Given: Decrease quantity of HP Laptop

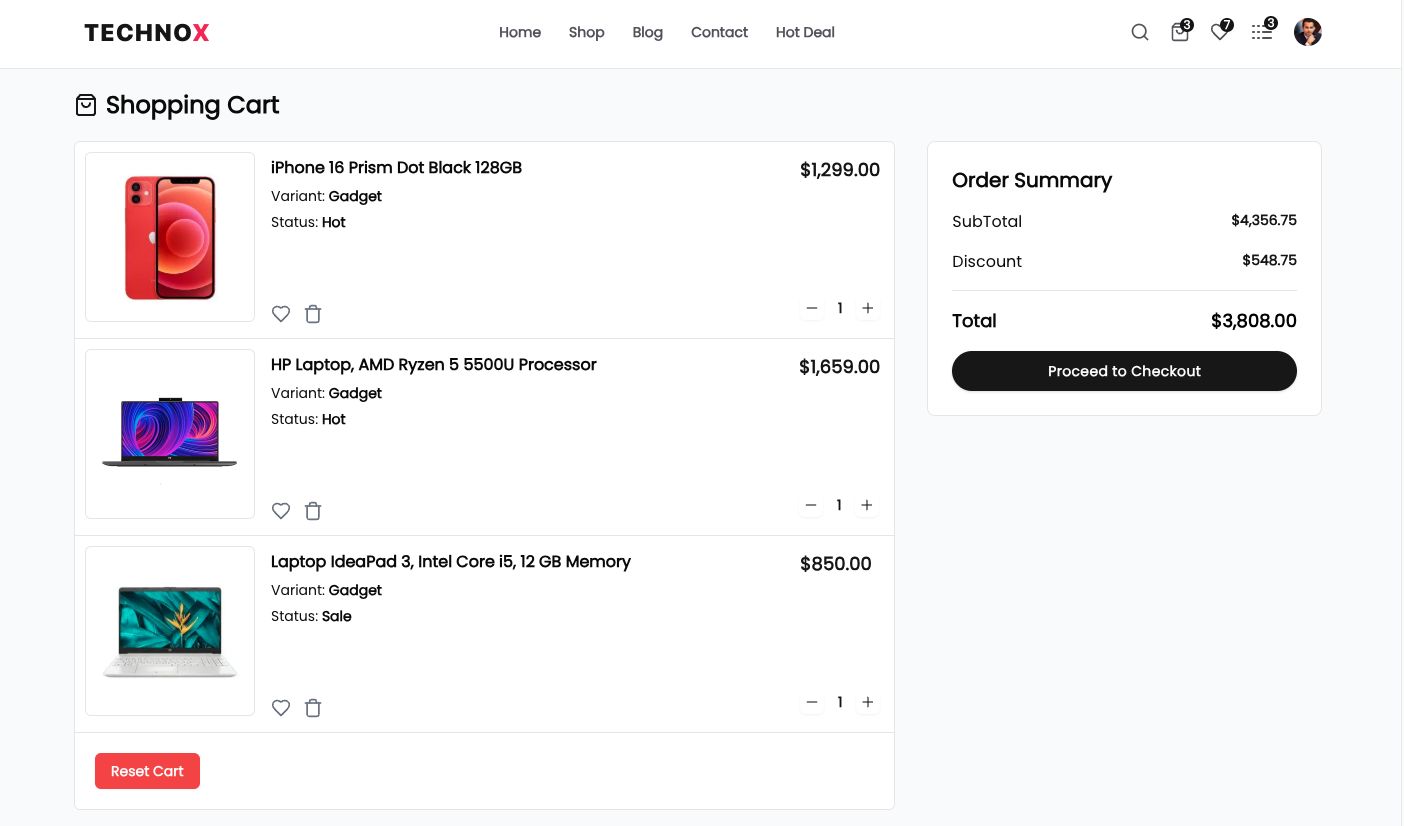Looking at the screenshot, I should (811, 505).
